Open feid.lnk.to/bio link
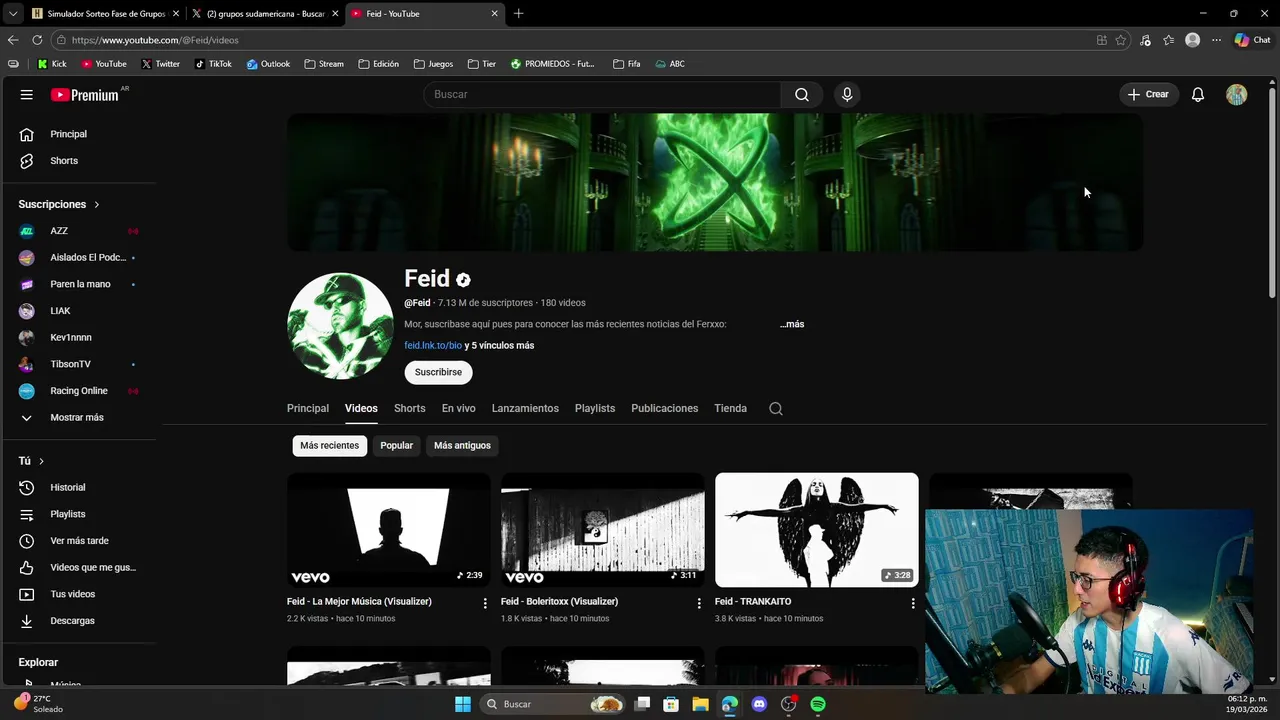This screenshot has height=720, width=1280. click(x=433, y=345)
